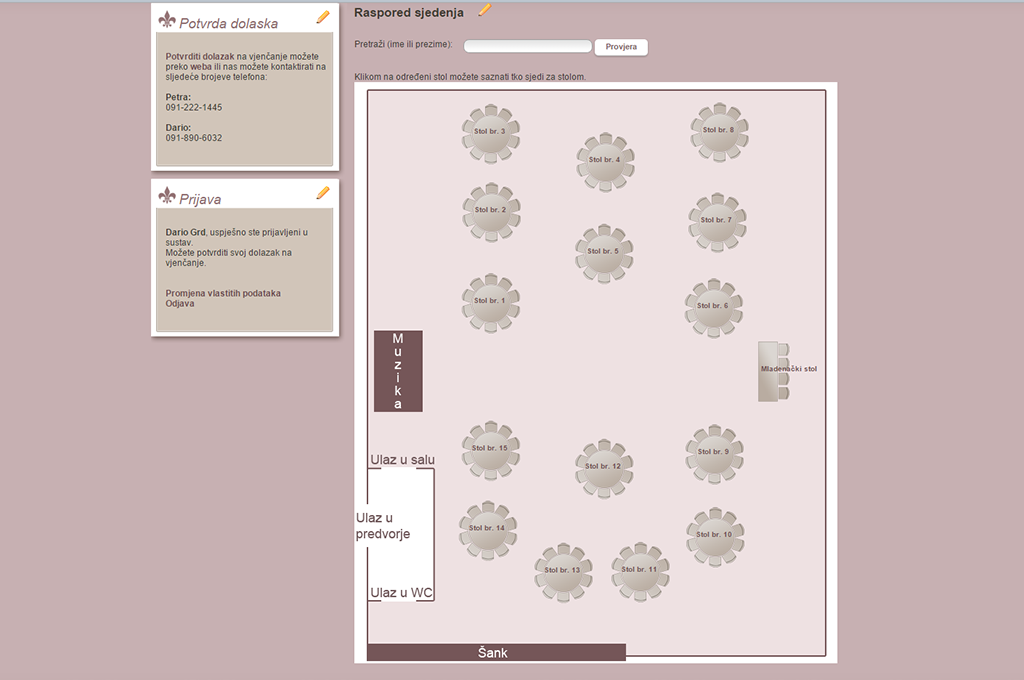Select table Stol br. 13

tap(563, 571)
